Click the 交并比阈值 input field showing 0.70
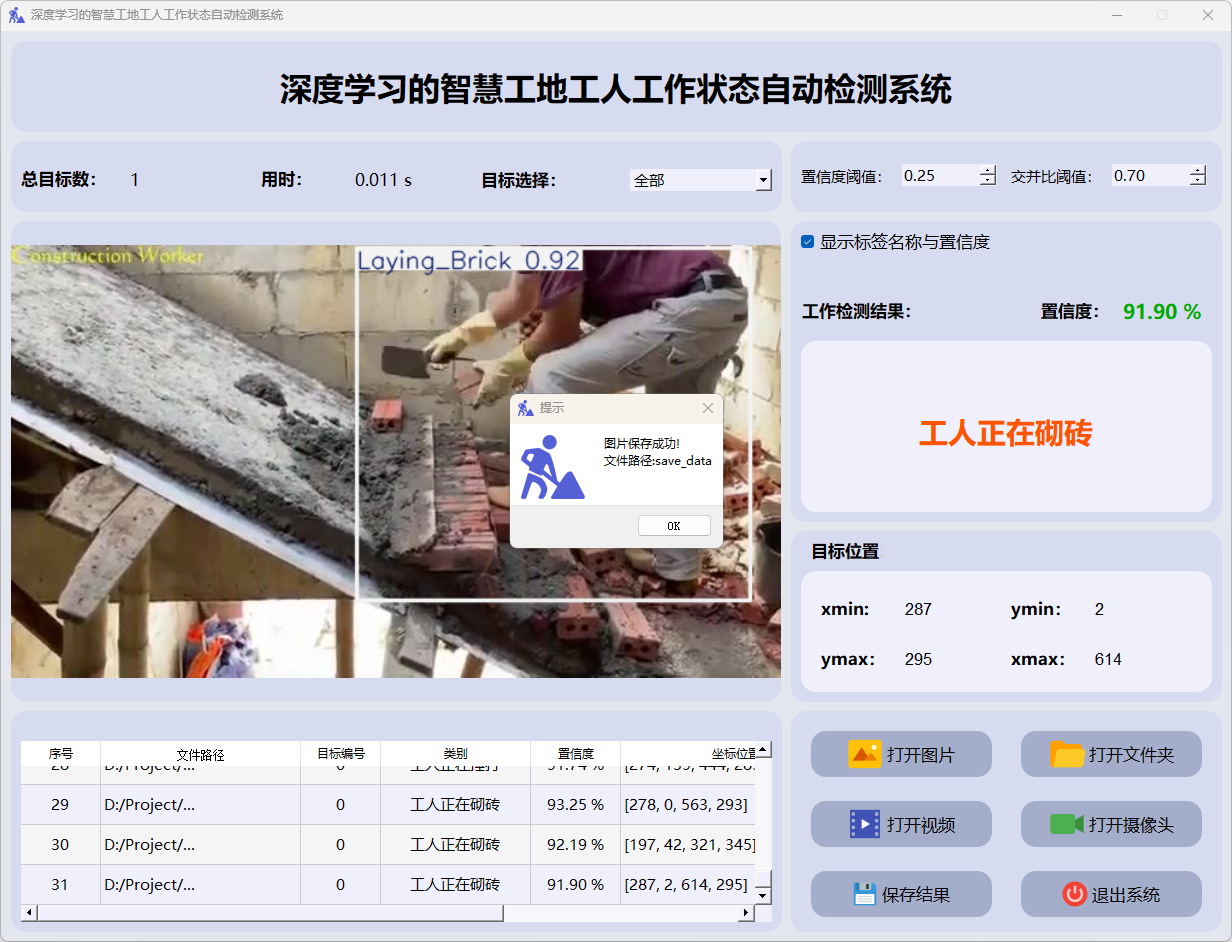This screenshot has width=1232, height=942. tap(1148, 176)
